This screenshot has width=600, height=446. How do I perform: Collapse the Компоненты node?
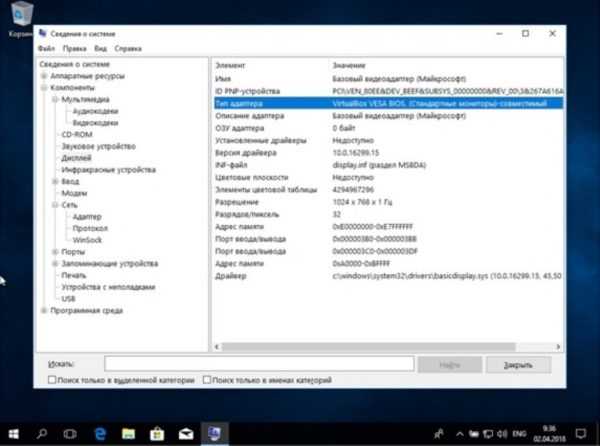click(x=44, y=88)
